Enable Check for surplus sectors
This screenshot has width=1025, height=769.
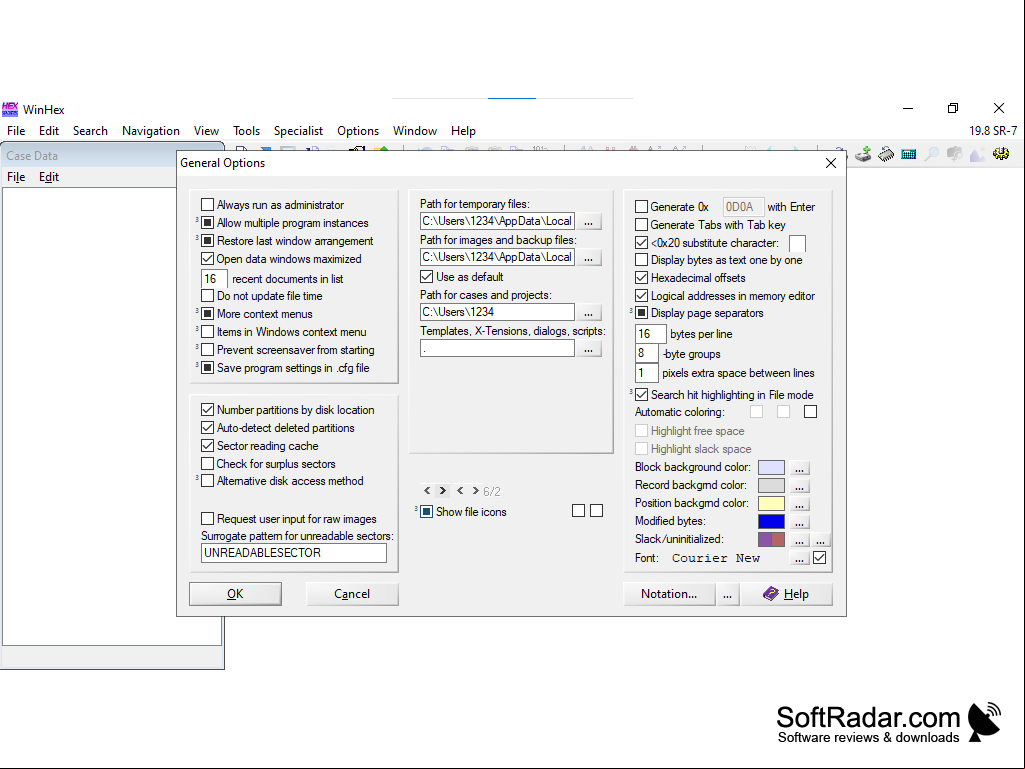point(207,464)
